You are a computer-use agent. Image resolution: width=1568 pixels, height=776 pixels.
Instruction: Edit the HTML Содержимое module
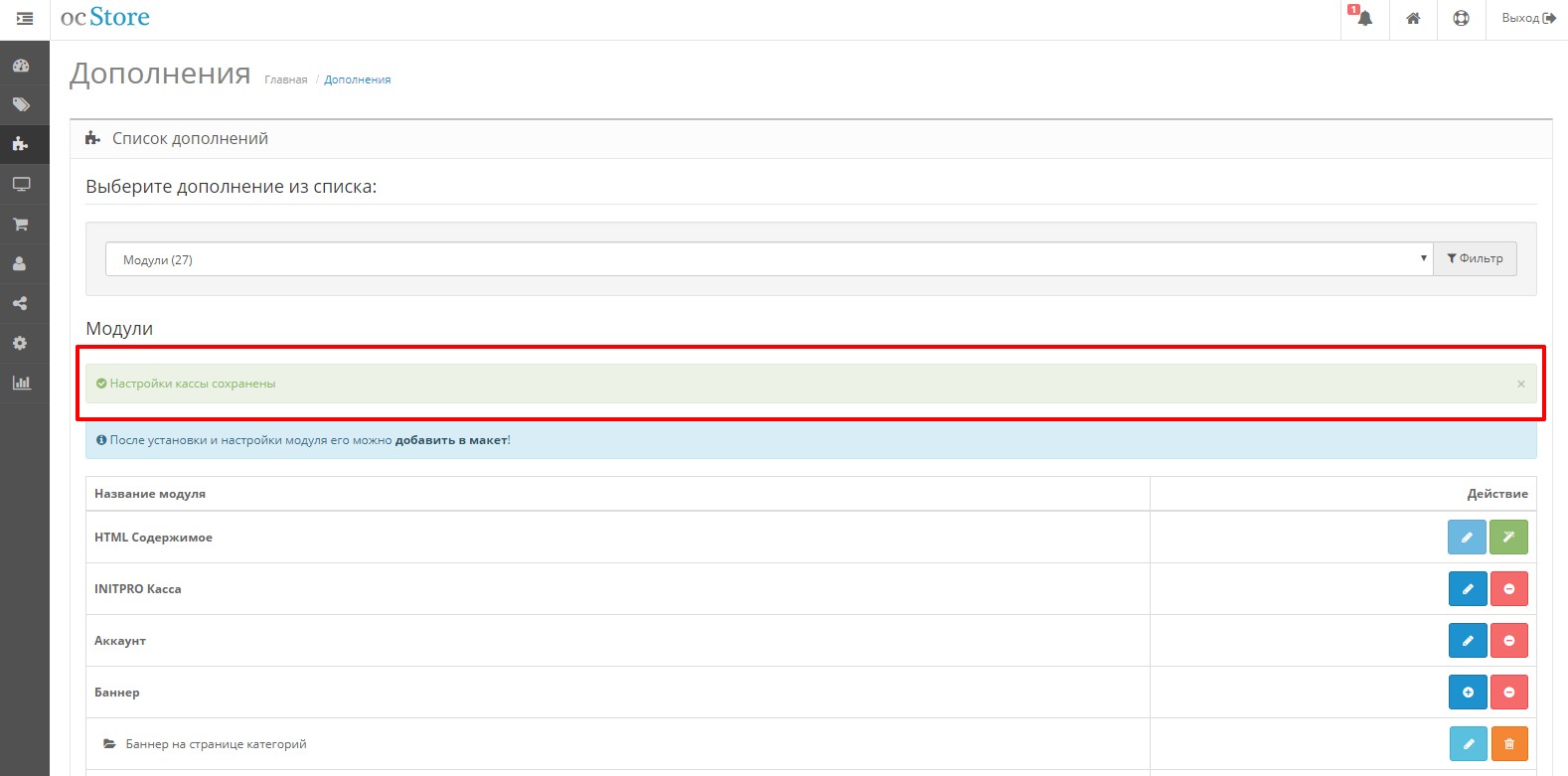click(x=1467, y=538)
